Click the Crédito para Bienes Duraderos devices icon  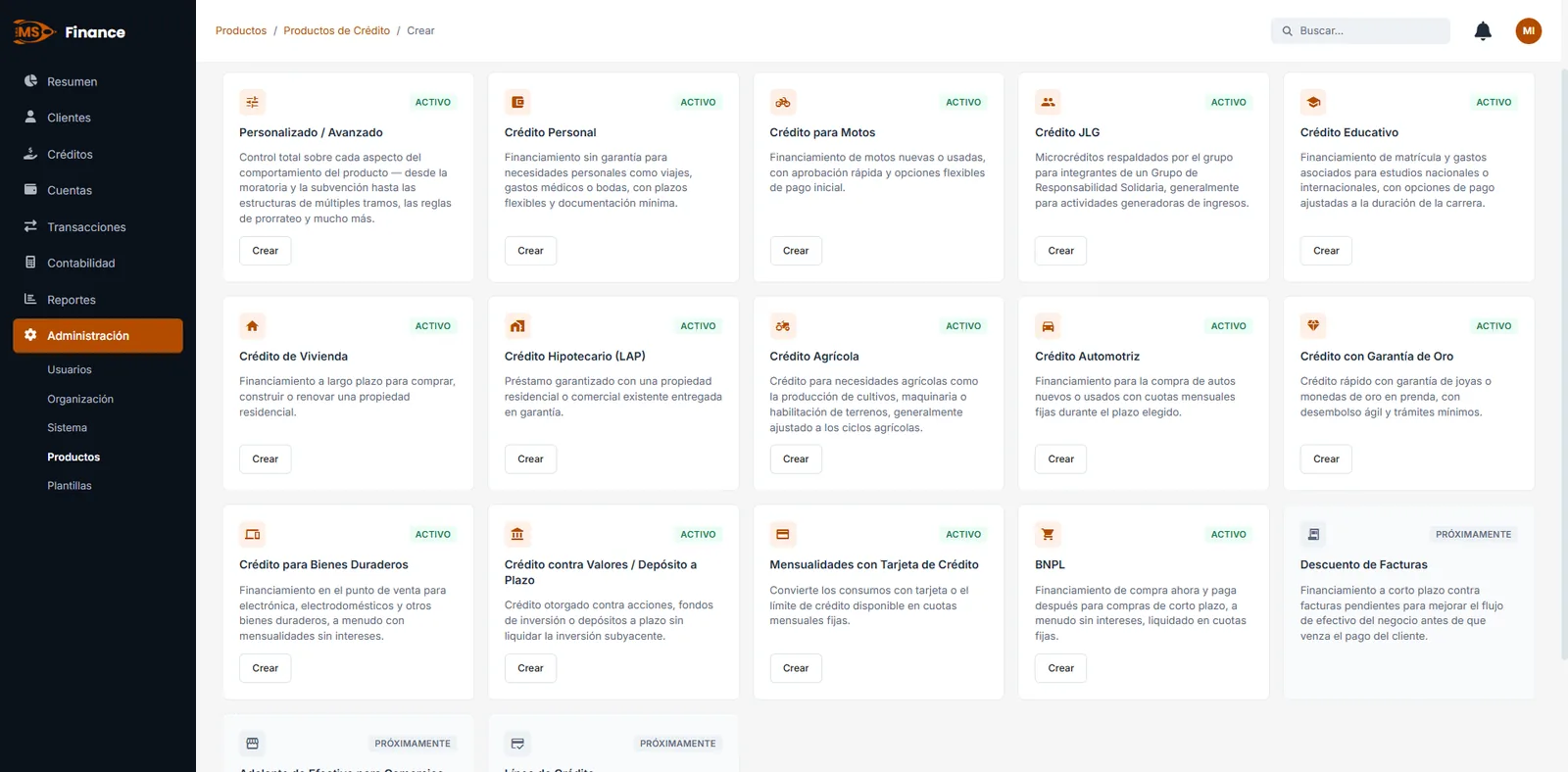pos(252,535)
